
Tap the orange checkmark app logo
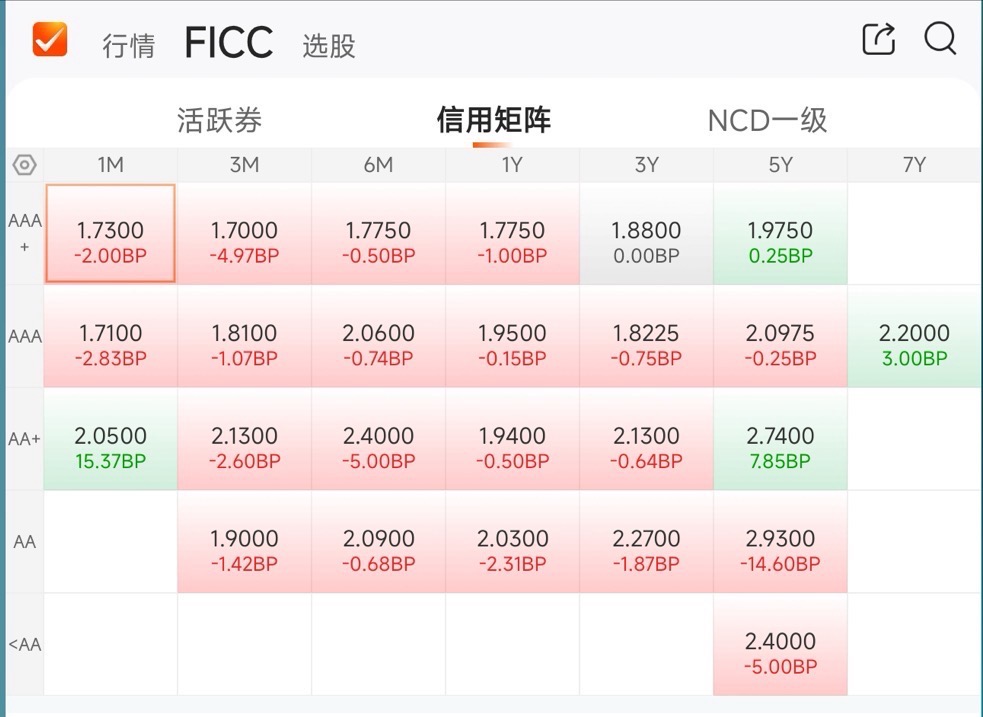coord(50,39)
